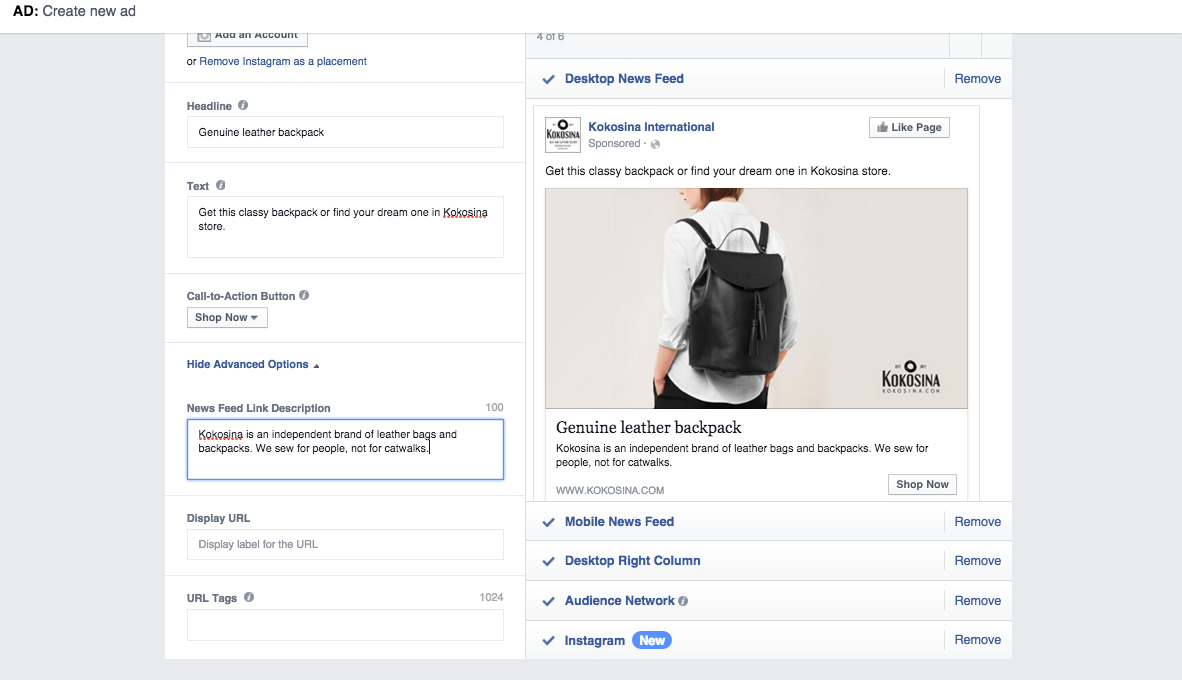This screenshot has width=1182, height=680.
Task: Expand the Desktop Right Column preview
Action: click(x=632, y=561)
